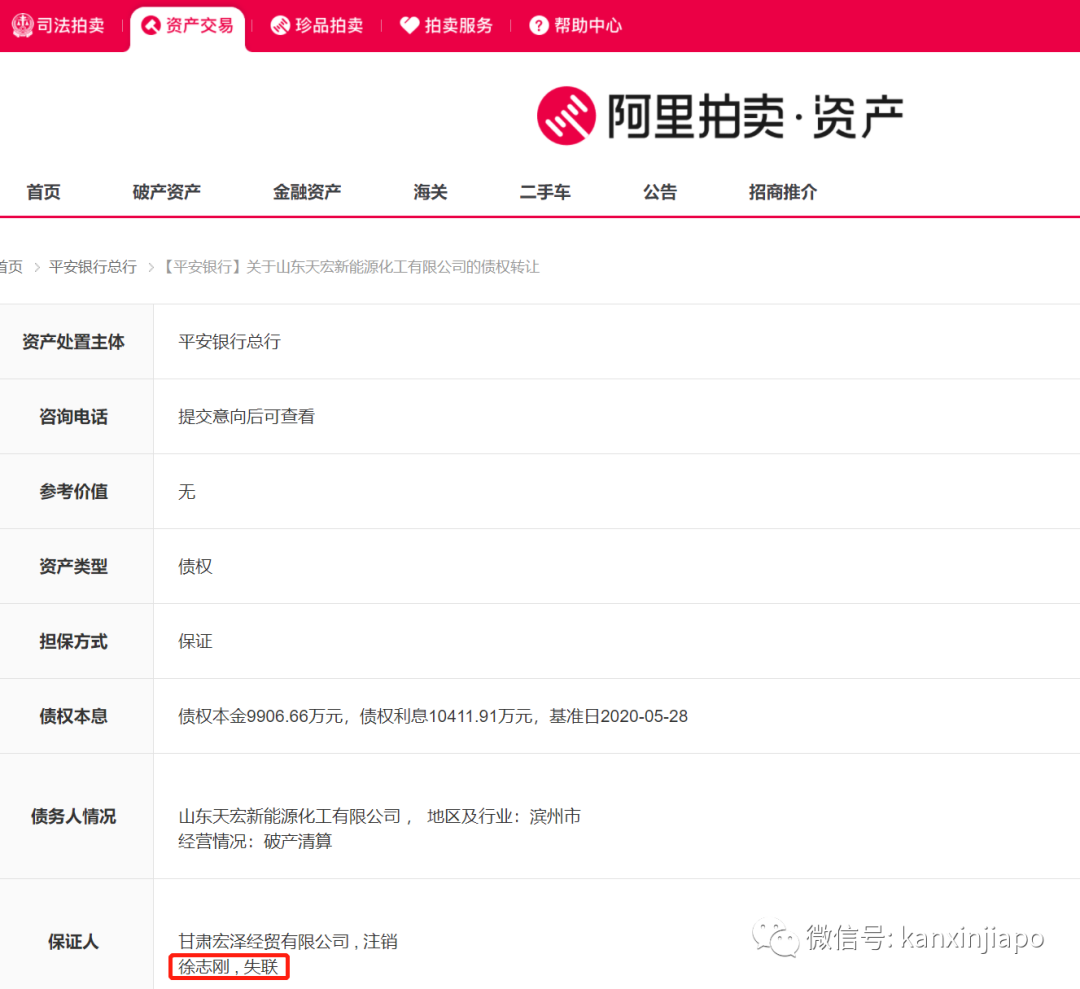The height and width of the screenshot is (989, 1080).
Task: Open the 司法拍卖 tab
Action: [x=71, y=25]
